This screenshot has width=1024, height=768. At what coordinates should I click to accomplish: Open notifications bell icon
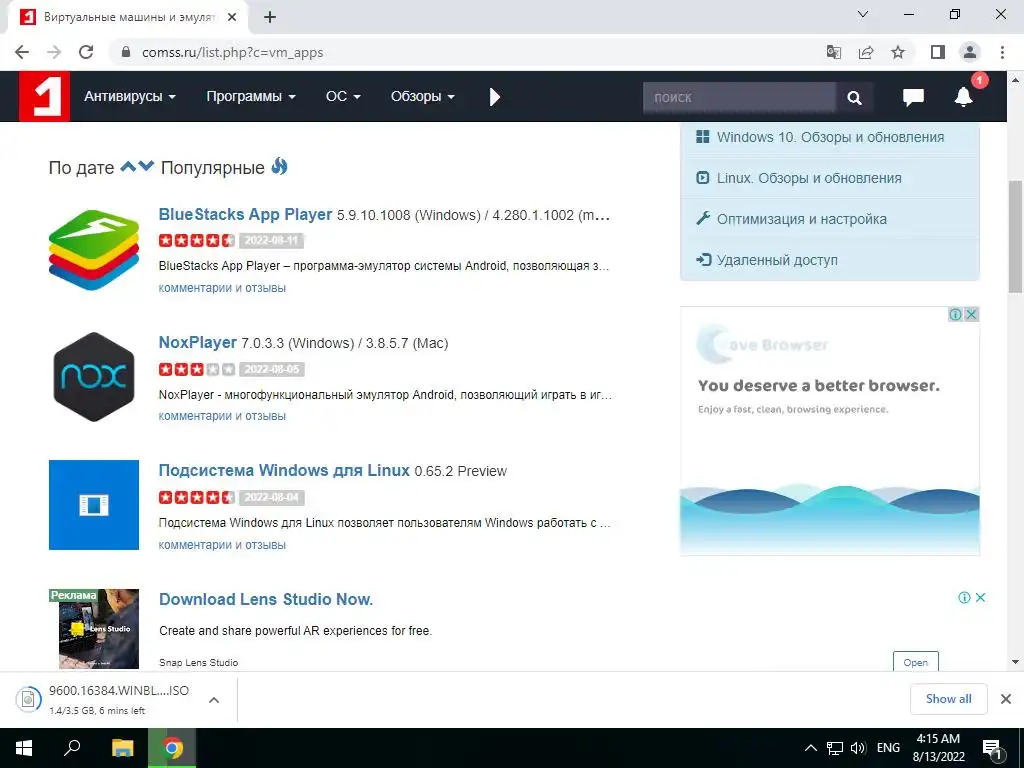point(963,97)
